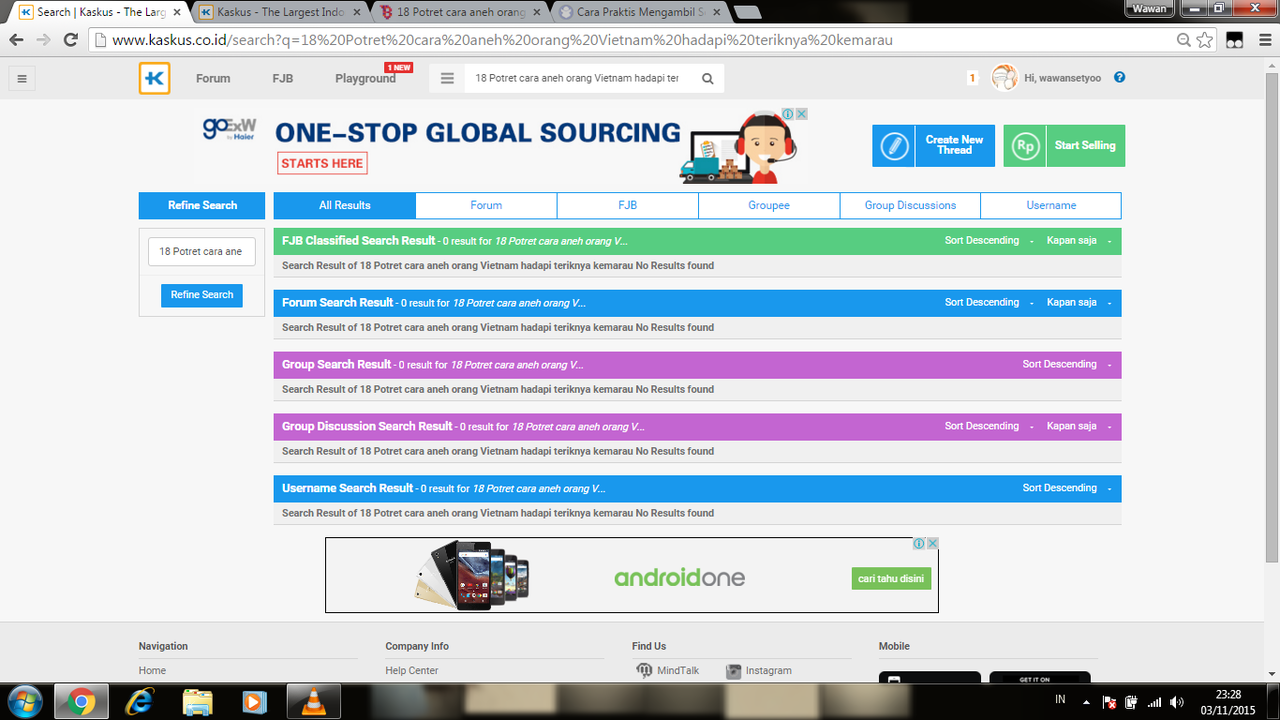The width and height of the screenshot is (1280, 720).
Task: Click the volume speaker tray icon
Action: 1176,702
